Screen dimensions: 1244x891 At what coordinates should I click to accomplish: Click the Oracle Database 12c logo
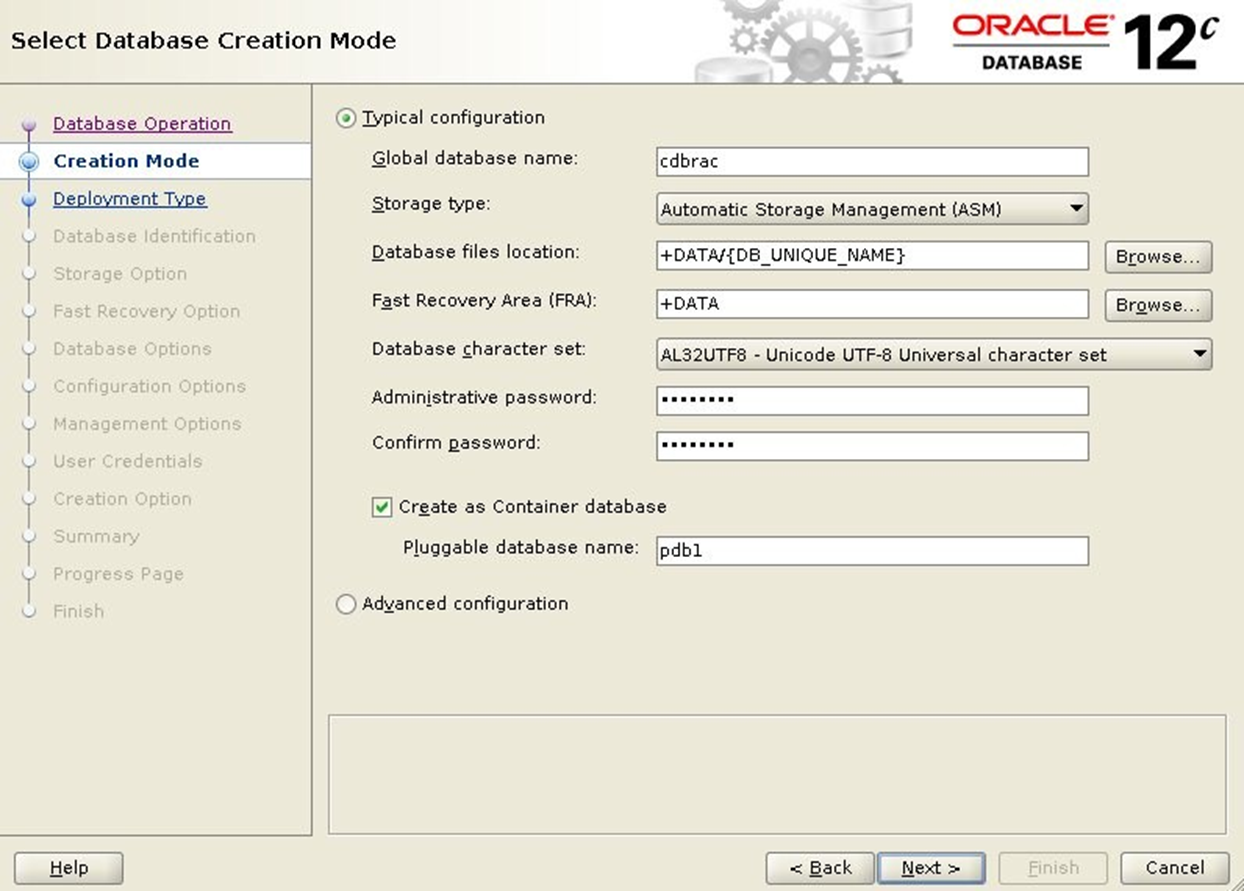point(1086,41)
